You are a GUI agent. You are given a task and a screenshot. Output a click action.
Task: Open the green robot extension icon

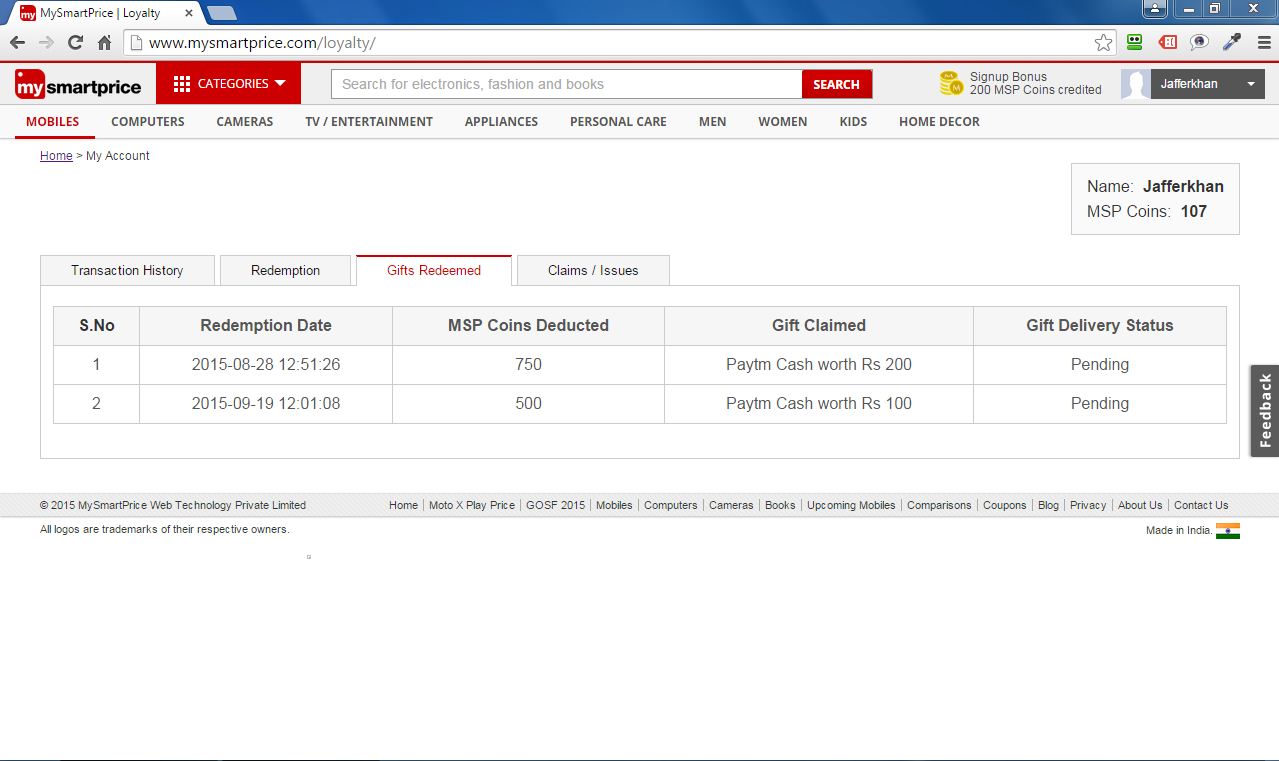click(x=1134, y=42)
